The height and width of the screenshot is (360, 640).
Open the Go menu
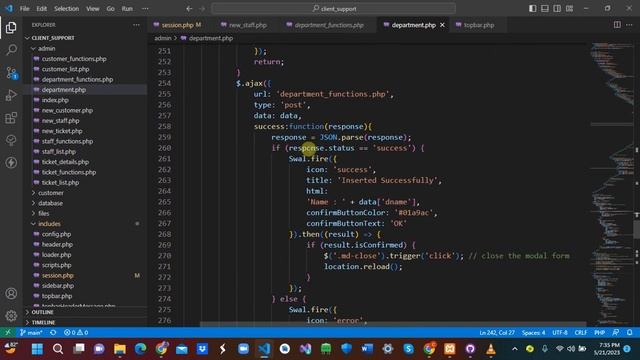[111, 9]
